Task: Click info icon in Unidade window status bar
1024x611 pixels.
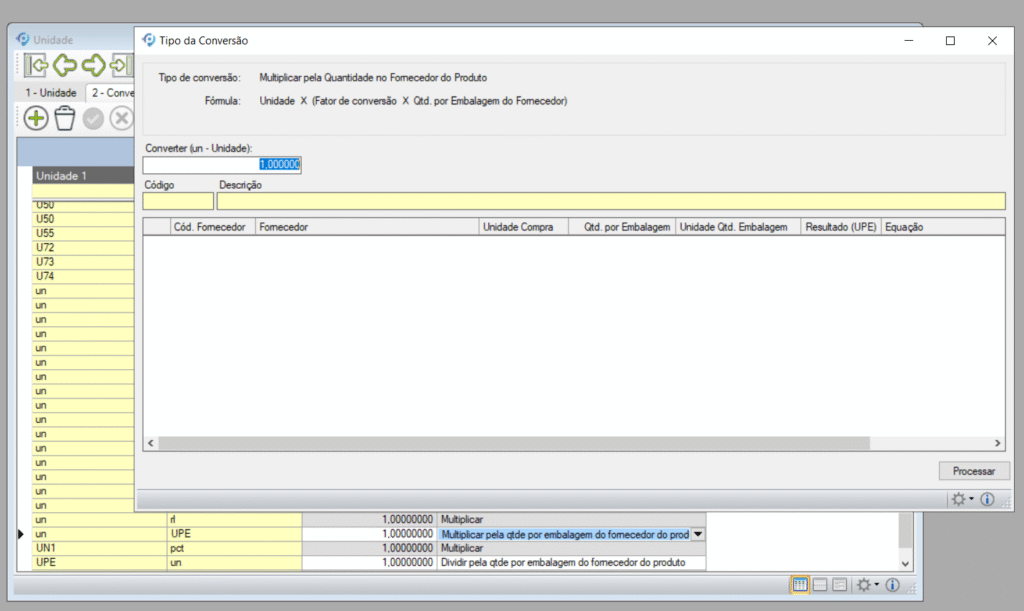Action: pos(893,585)
